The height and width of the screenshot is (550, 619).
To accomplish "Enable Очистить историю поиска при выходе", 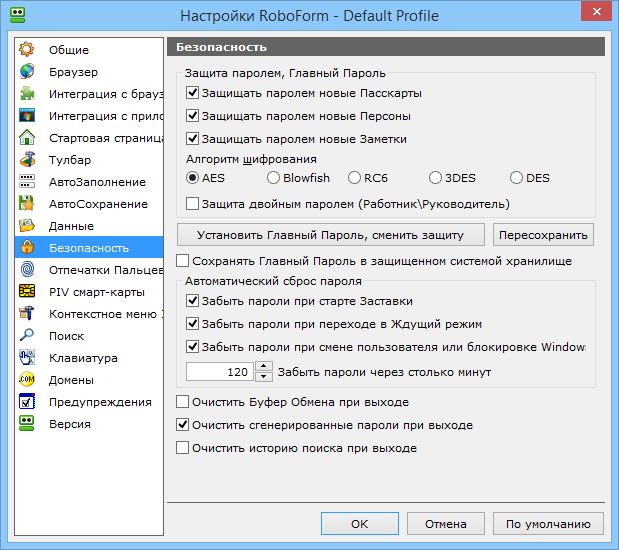I will coord(182,448).
